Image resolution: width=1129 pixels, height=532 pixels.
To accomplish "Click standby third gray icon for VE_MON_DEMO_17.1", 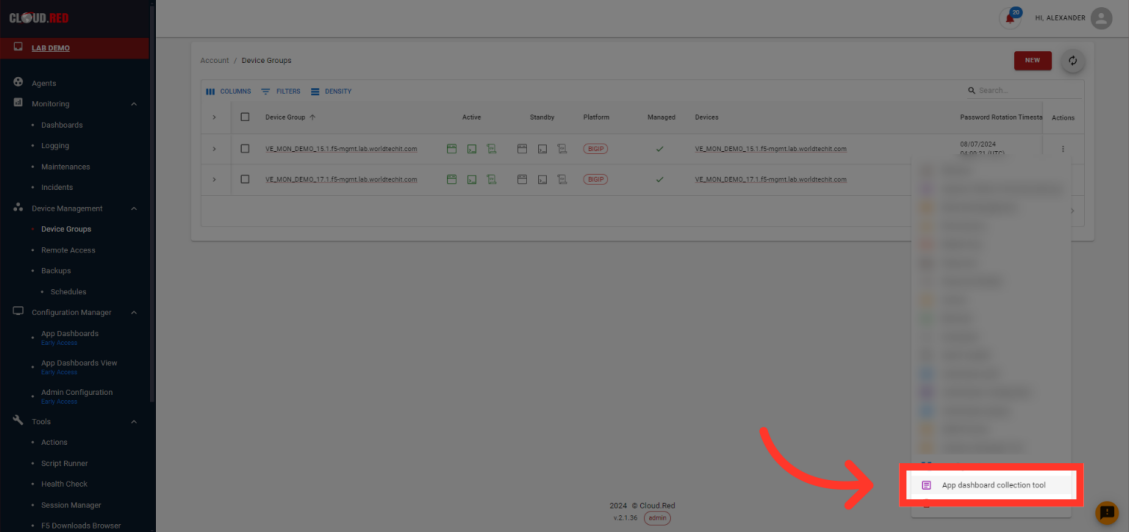I will click(562, 179).
